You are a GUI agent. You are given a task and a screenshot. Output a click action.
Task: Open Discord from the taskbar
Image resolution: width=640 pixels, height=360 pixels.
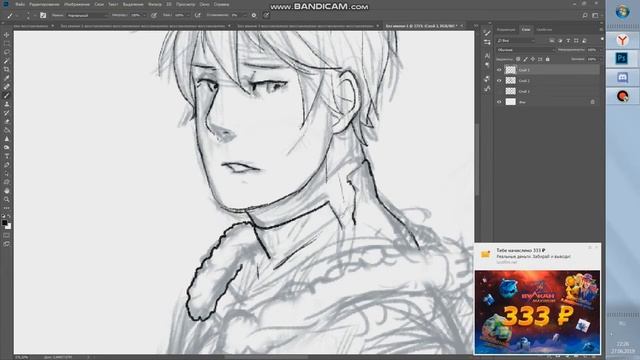[x=622, y=77]
